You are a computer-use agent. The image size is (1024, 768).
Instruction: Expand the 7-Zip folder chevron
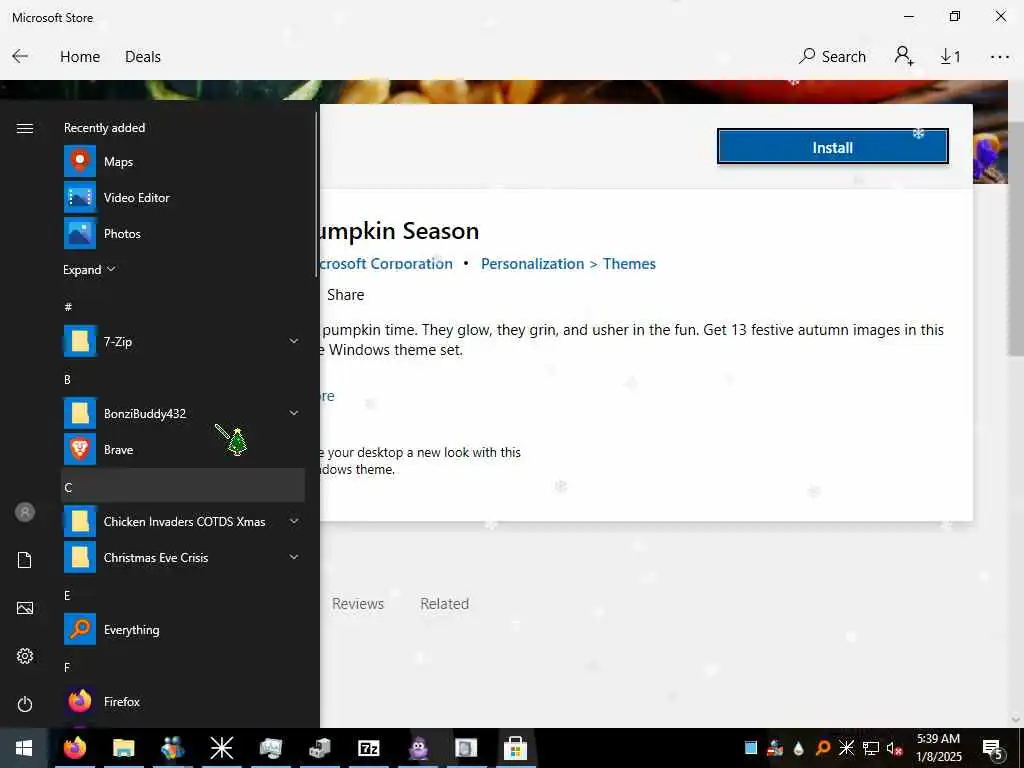point(294,341)
